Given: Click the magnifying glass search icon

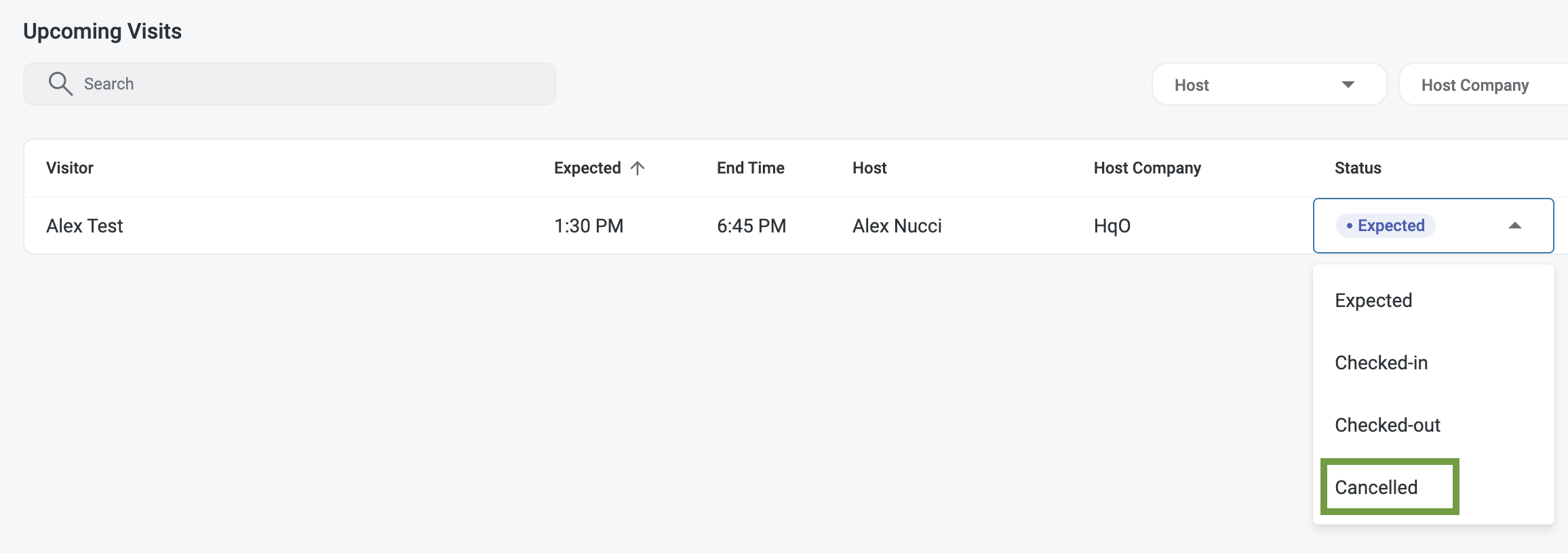Looking at the screenshot, I should [x=60, y=84].
